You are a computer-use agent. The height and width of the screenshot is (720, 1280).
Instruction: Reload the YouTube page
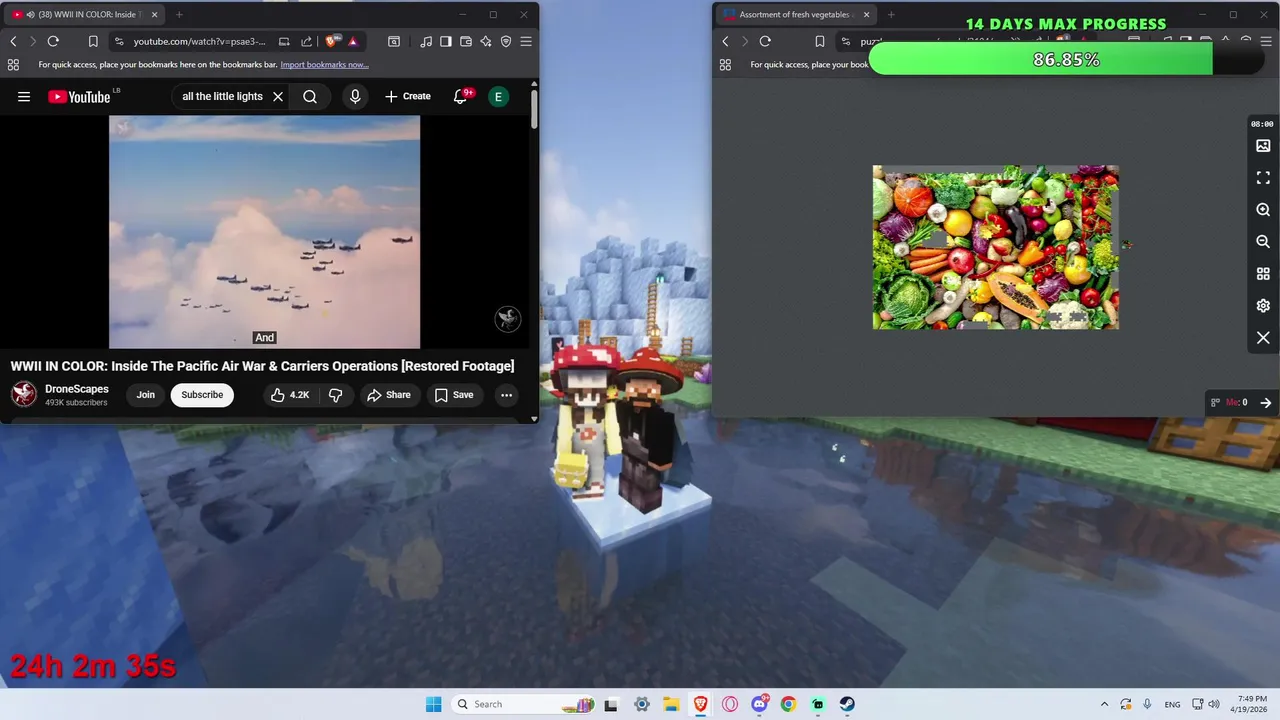tap(53, 41)
